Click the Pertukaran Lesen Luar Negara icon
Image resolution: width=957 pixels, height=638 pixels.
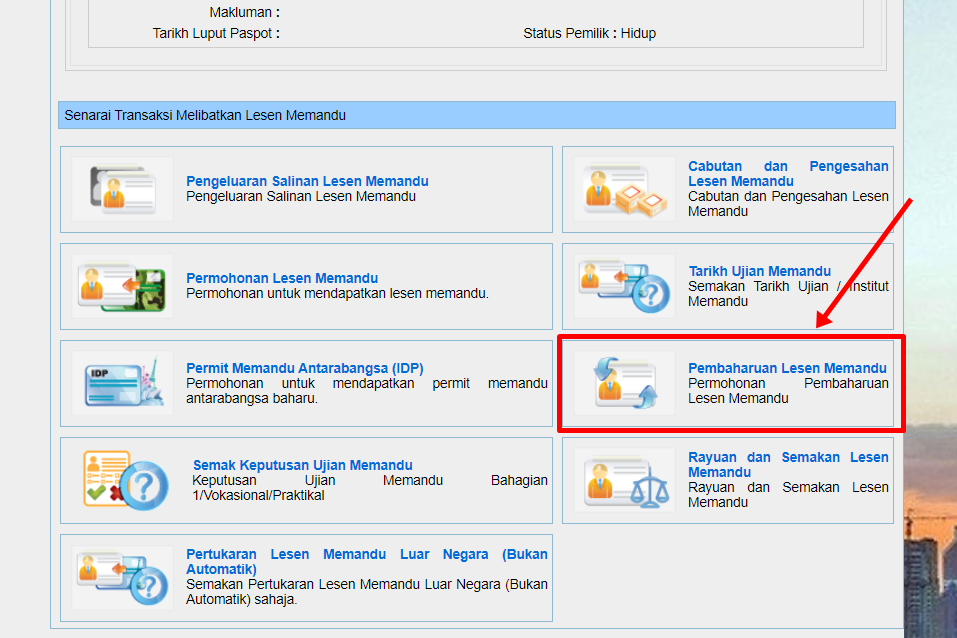tap(122, 577)
